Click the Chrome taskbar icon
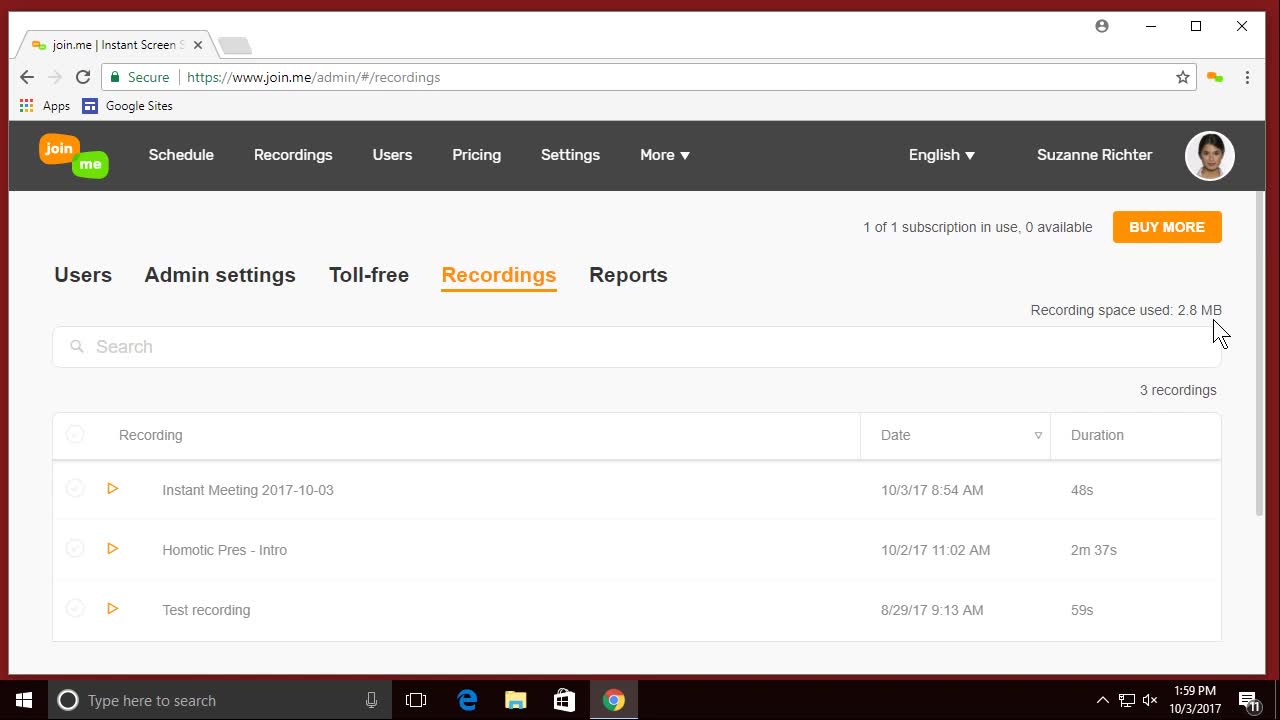This screenshot has height=720, width=1280. coord(613,700)
